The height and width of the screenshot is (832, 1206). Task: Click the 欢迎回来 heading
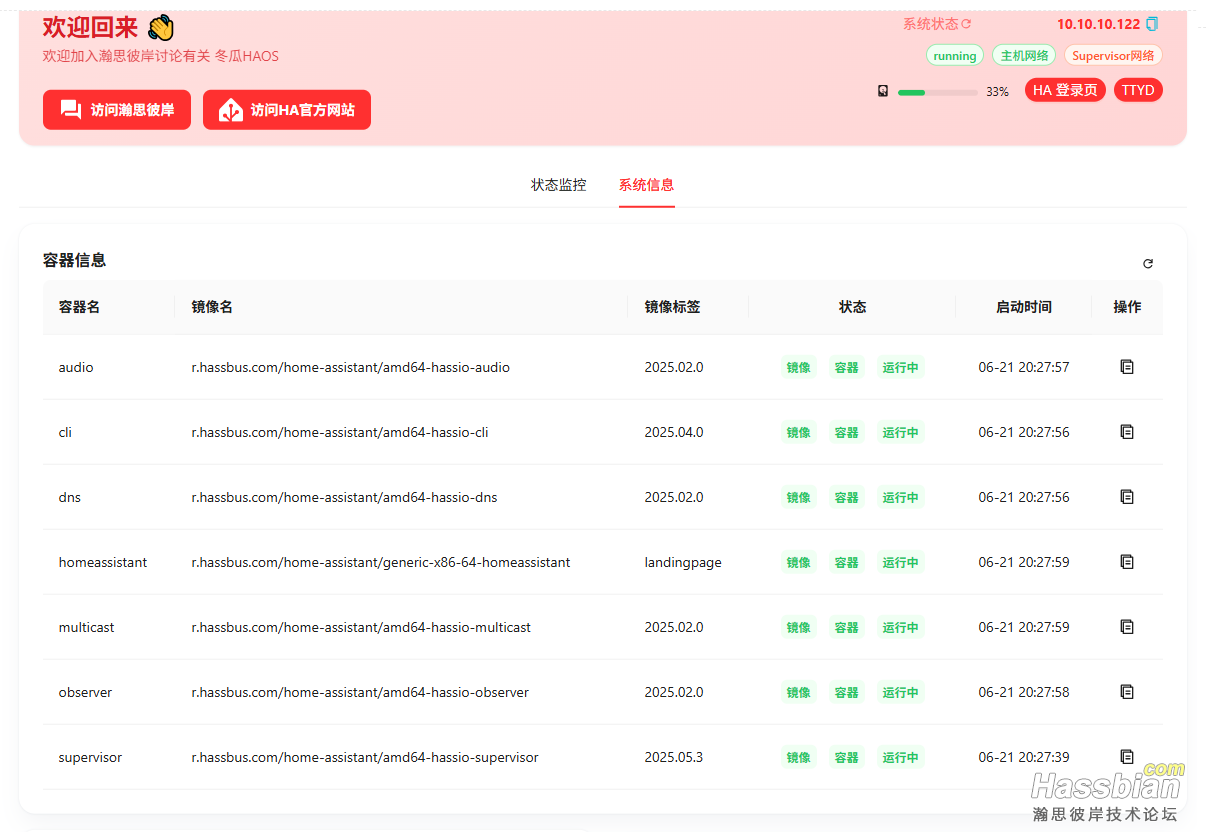click(x=90, y=27)
